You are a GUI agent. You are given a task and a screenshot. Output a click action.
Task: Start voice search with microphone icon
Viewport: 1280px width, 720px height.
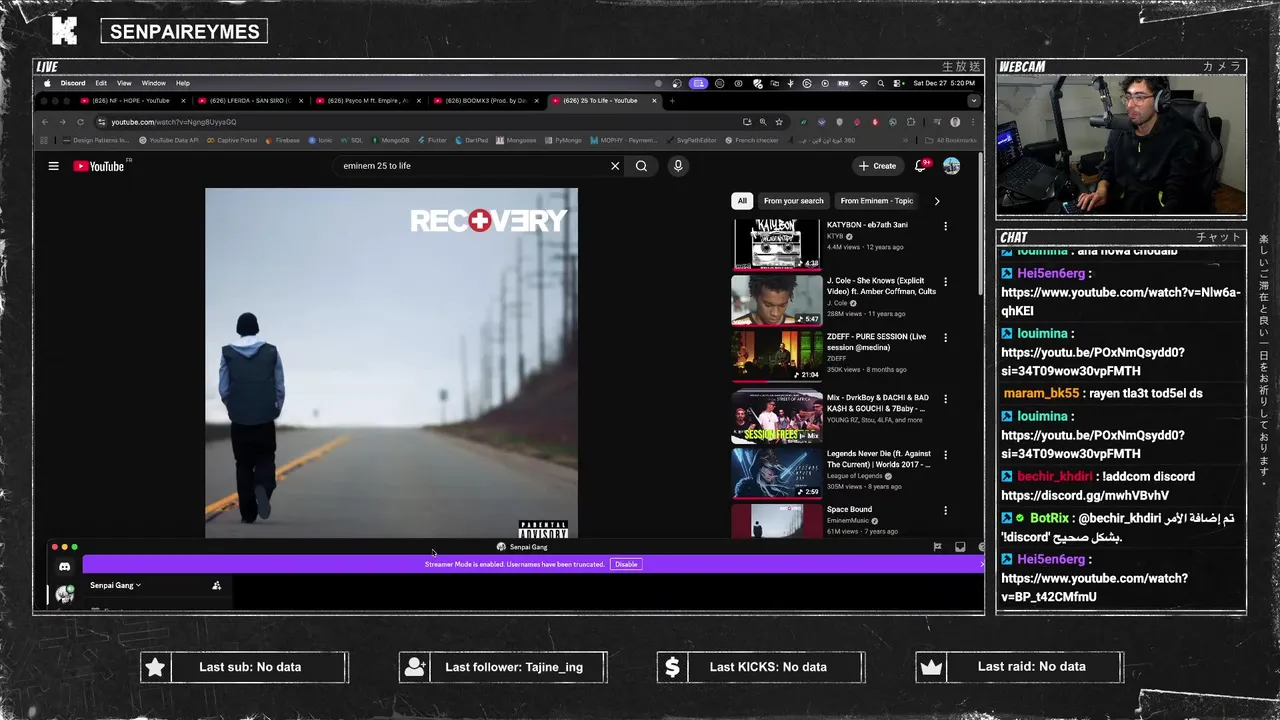click(x=678, y=166)
